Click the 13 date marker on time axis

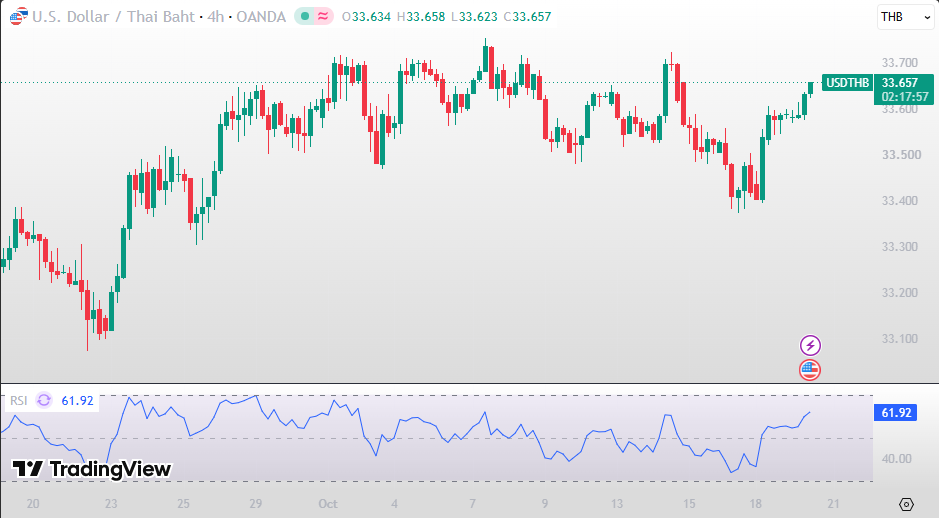pos(617,504)
